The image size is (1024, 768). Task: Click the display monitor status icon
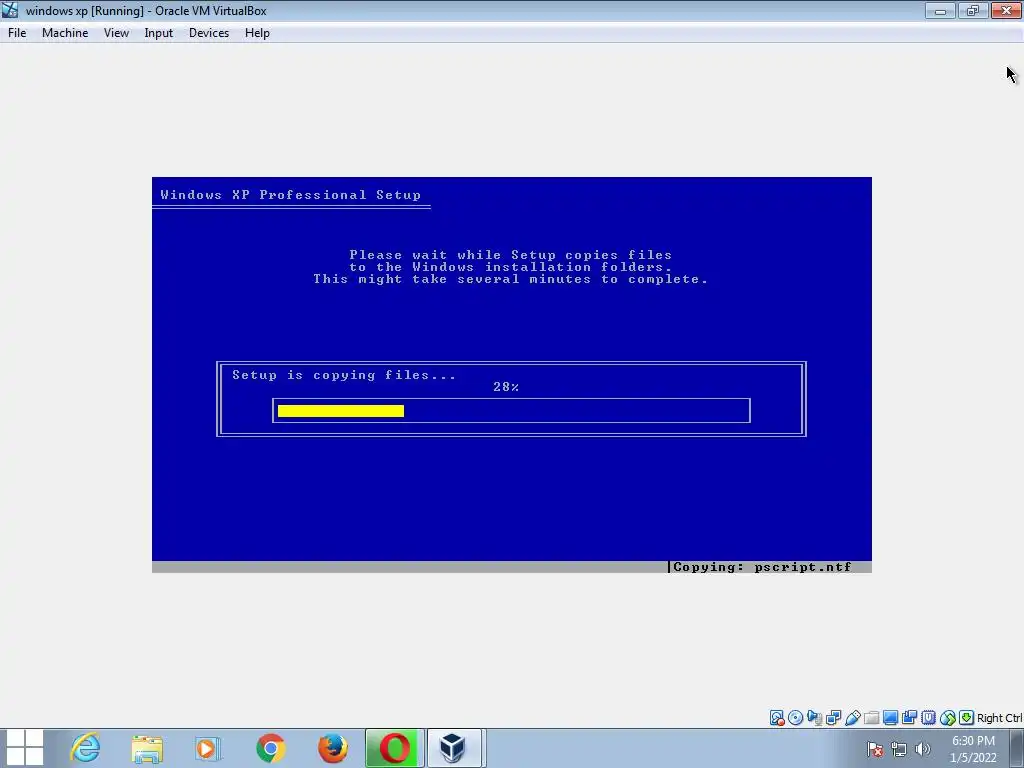[x=890, y=718]
